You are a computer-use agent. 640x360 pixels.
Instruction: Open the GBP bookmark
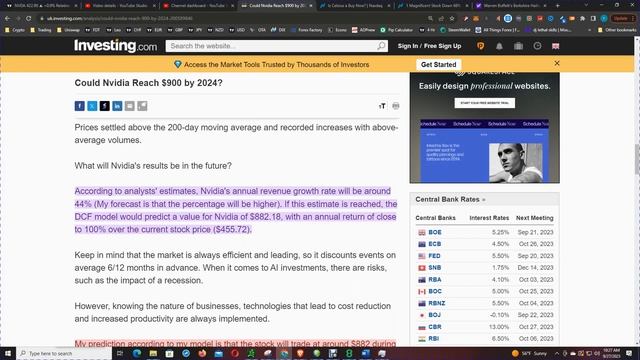coord(175,30)
